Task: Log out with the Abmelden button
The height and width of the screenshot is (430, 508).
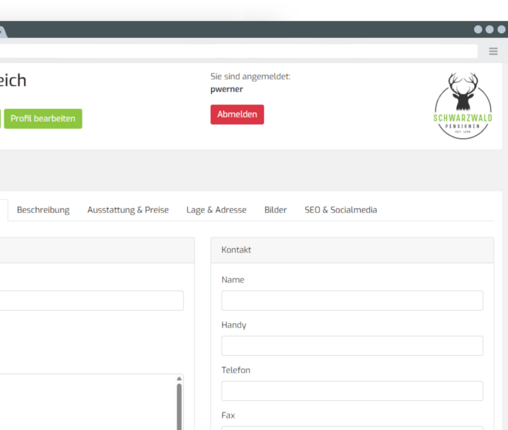Action: tap(237, 114)
